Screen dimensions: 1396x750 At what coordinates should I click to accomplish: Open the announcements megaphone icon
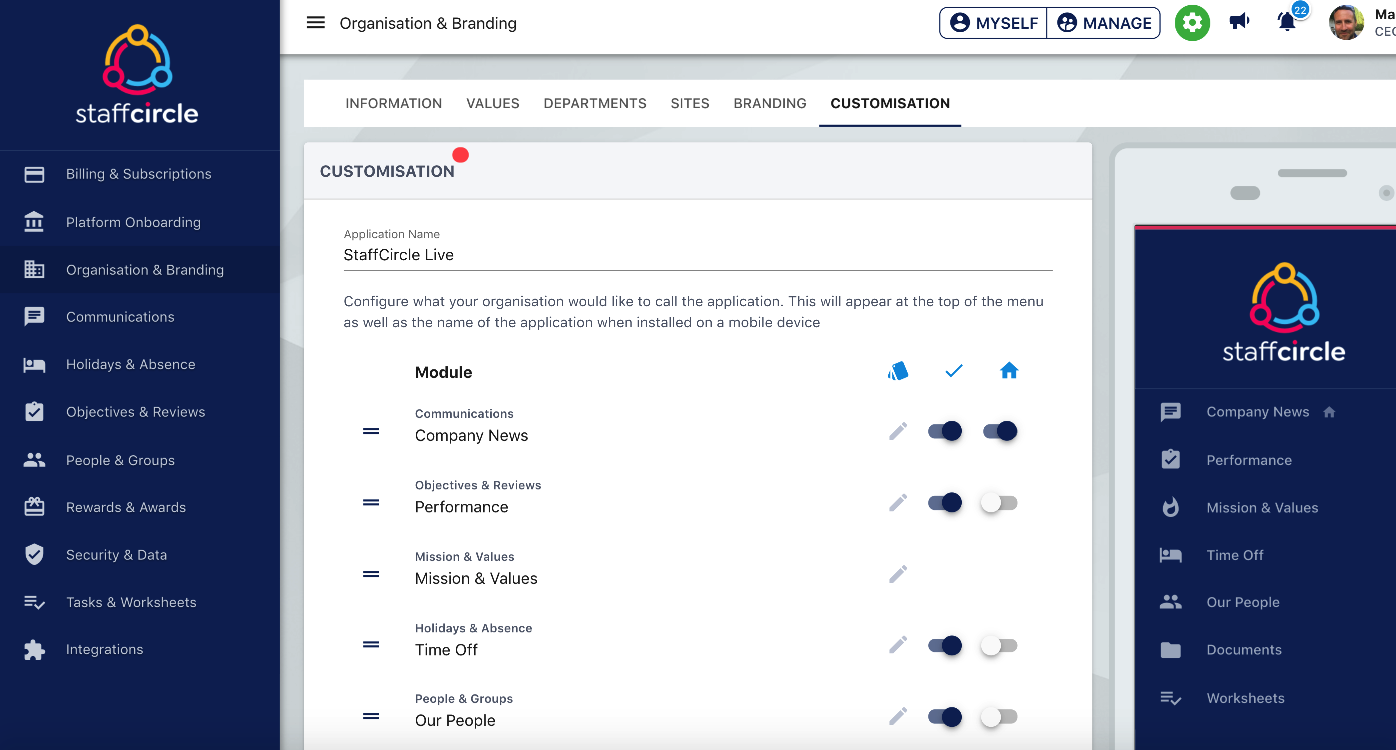pos(1240,22)
